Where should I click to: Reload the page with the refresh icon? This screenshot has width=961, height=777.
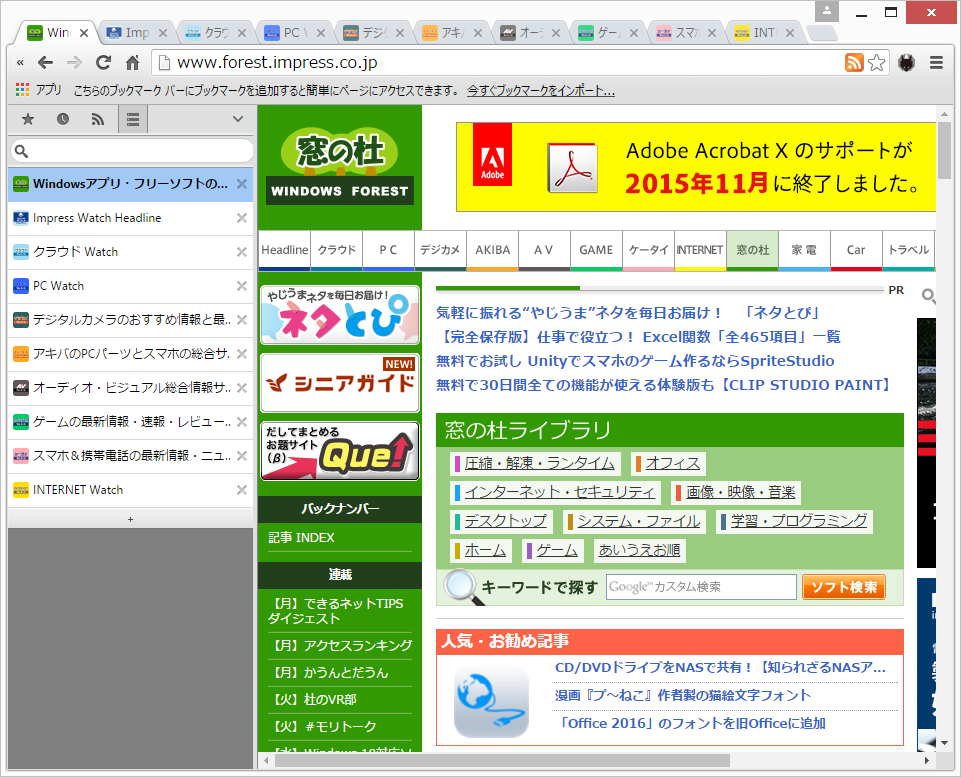104,62
